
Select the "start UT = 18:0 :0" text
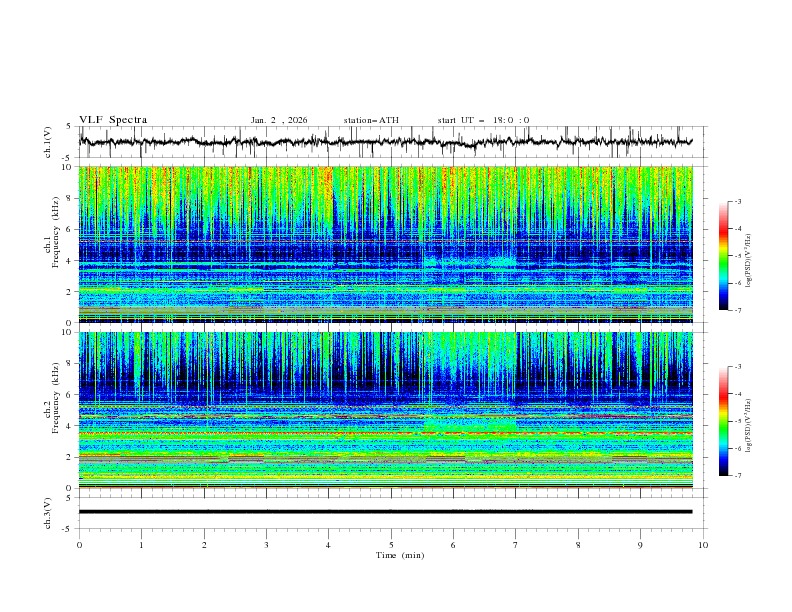tap(483, 120)
